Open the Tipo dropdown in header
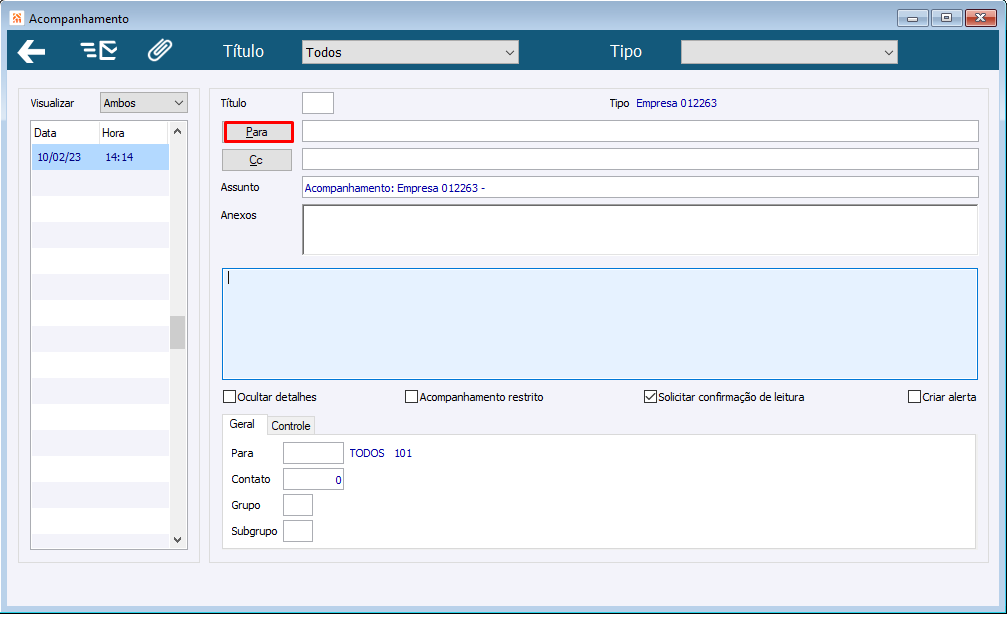 point(789,52)
